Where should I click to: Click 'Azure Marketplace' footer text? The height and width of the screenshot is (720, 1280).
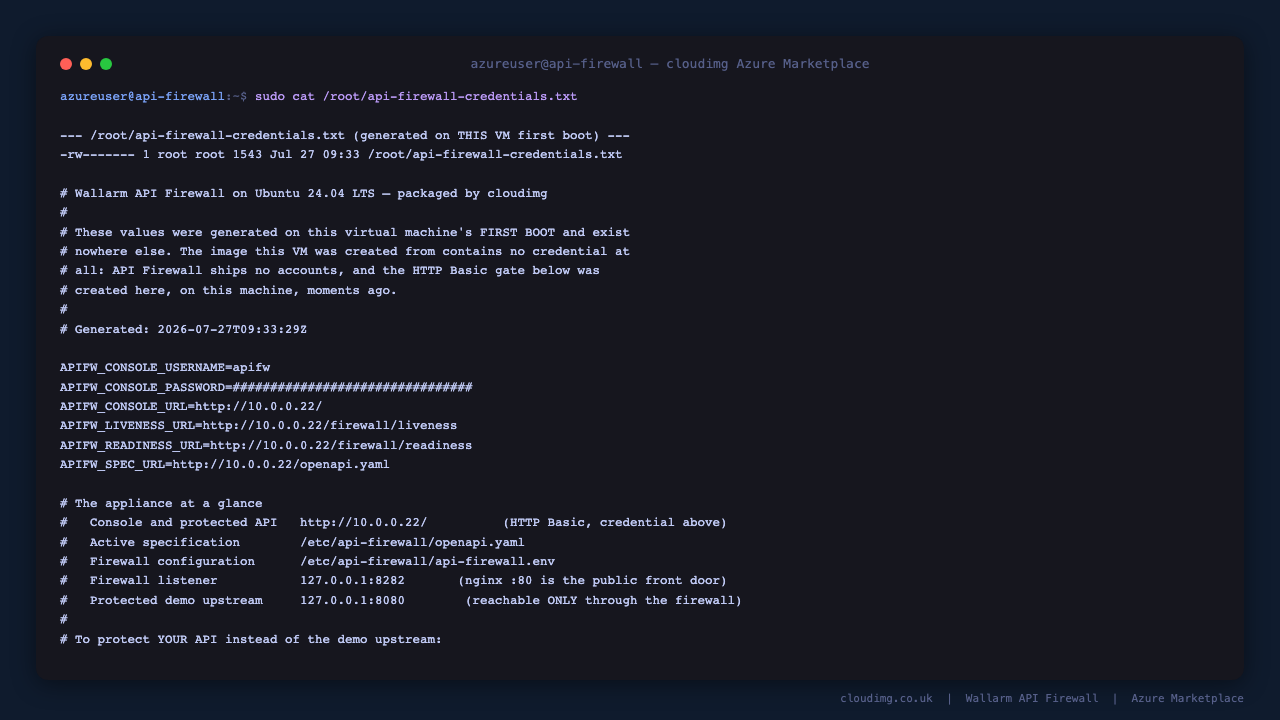(x=1188, y=699)
